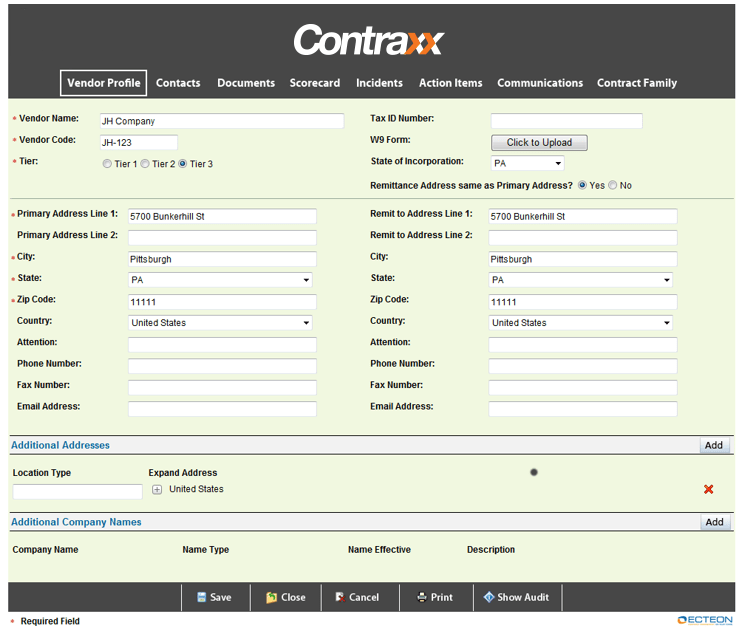This screenshot has height=630, width=742.
Task: Click the remit-to Attention field
Action: [x=583, y=345]
